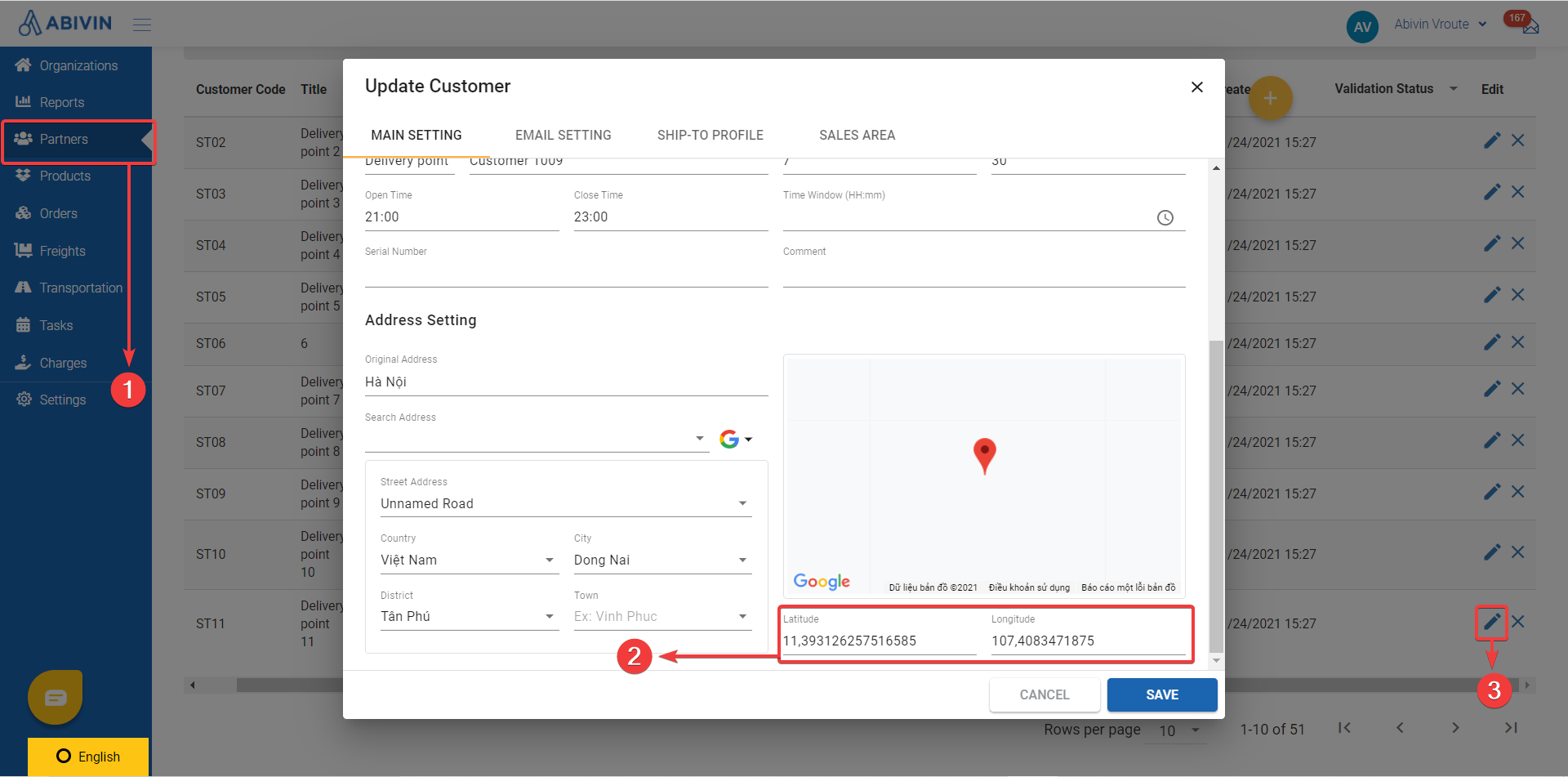Image resolution: width=1568 pixels, height=777 pixels.
Task: Open map terms link Điều khoản sử dụng
Action: (1029, 587)
